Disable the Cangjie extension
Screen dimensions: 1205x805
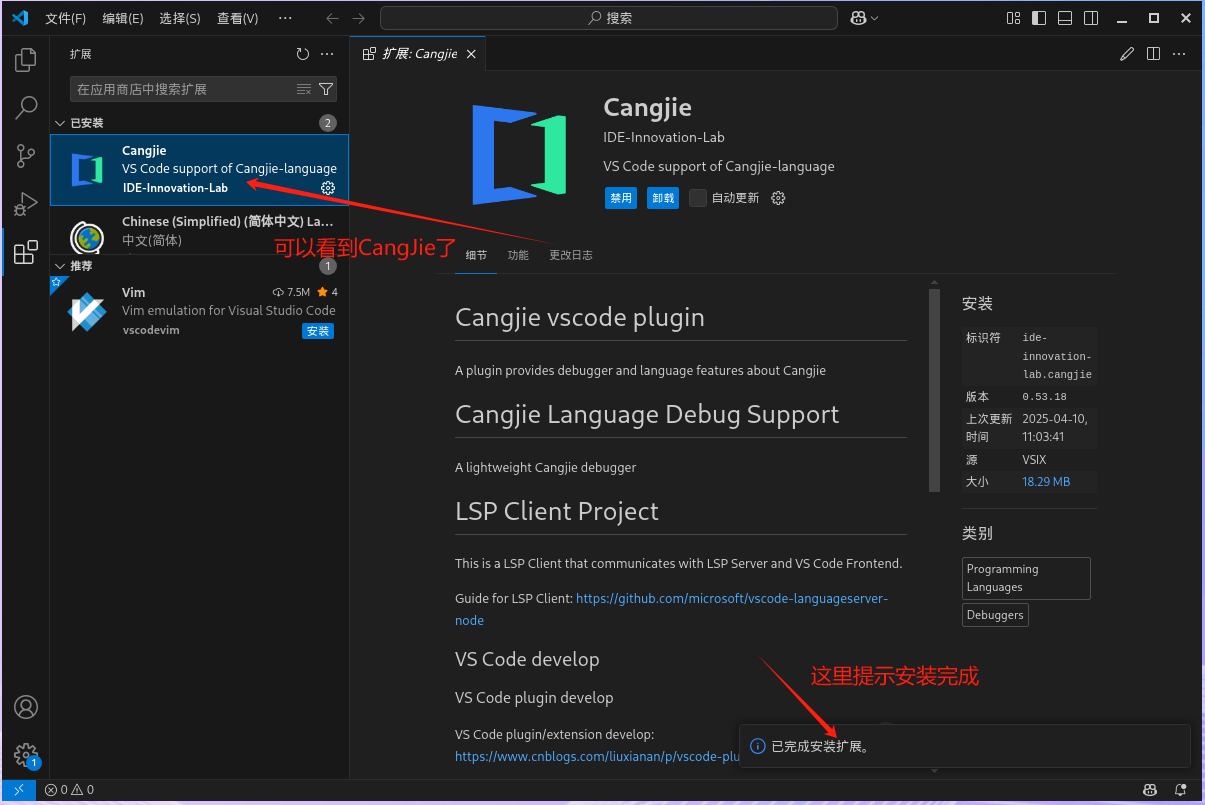pos(621,198)
